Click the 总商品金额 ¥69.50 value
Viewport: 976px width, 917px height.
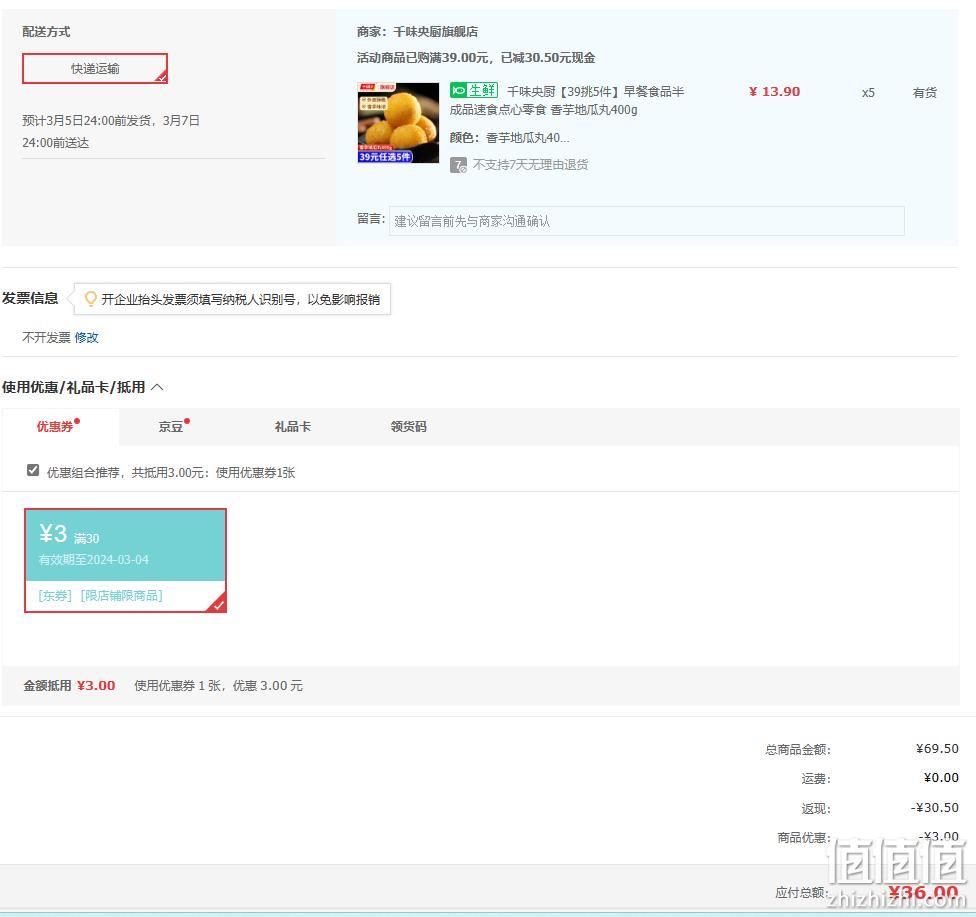click(x=937, y=748)
